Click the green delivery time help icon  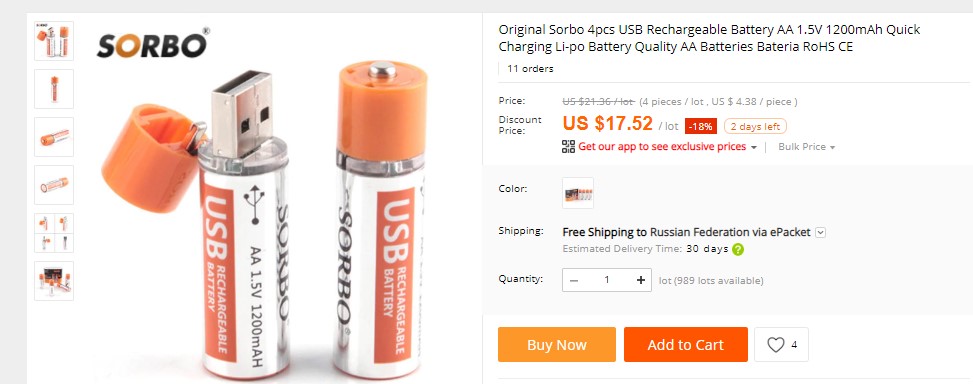pos(738,249)
